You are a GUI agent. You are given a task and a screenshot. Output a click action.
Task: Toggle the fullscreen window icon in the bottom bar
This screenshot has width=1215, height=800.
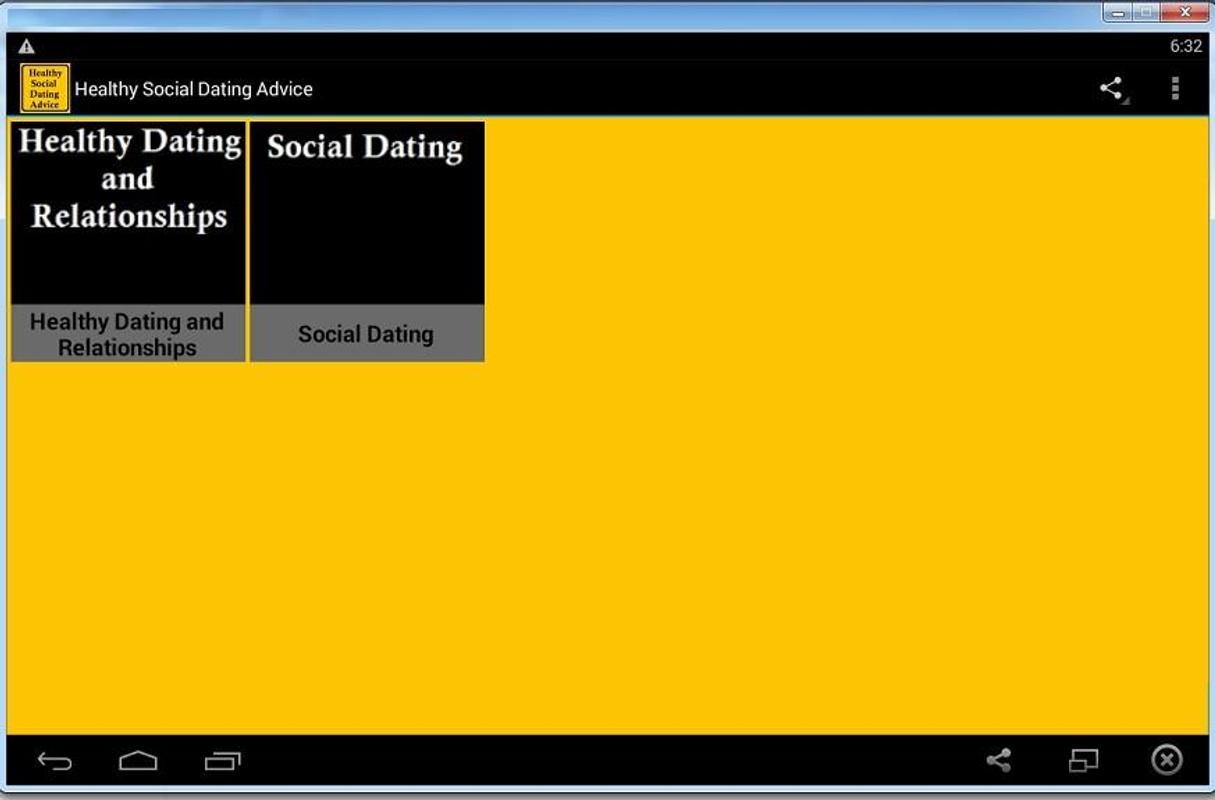1083,761
